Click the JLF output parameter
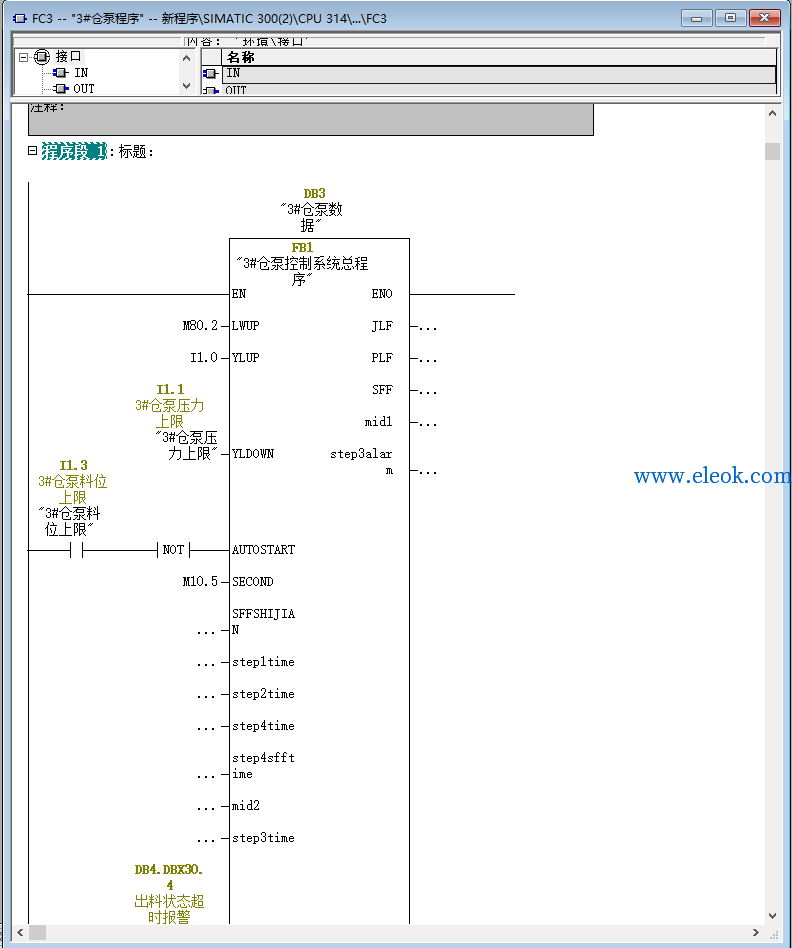Screen dimensions: 792x948 click(382, 326)
